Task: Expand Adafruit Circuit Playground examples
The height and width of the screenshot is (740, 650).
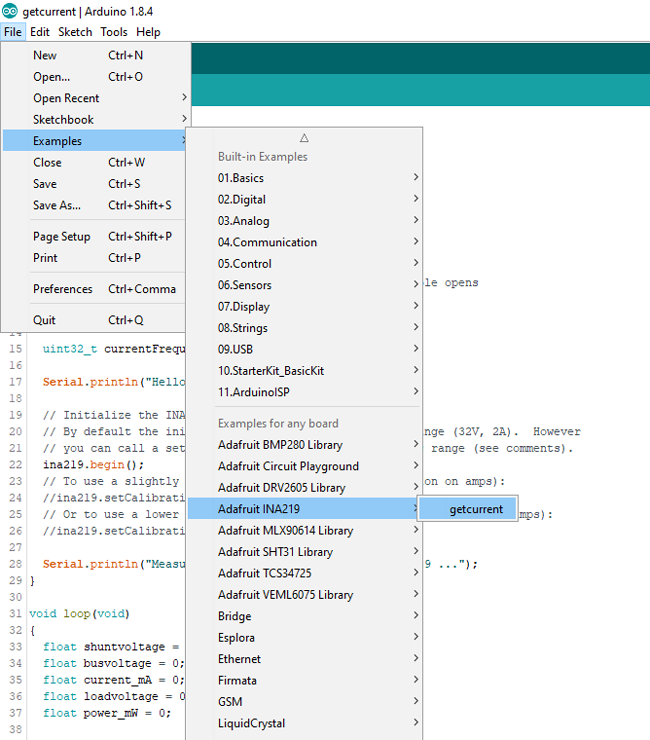Action: [304, 466]
